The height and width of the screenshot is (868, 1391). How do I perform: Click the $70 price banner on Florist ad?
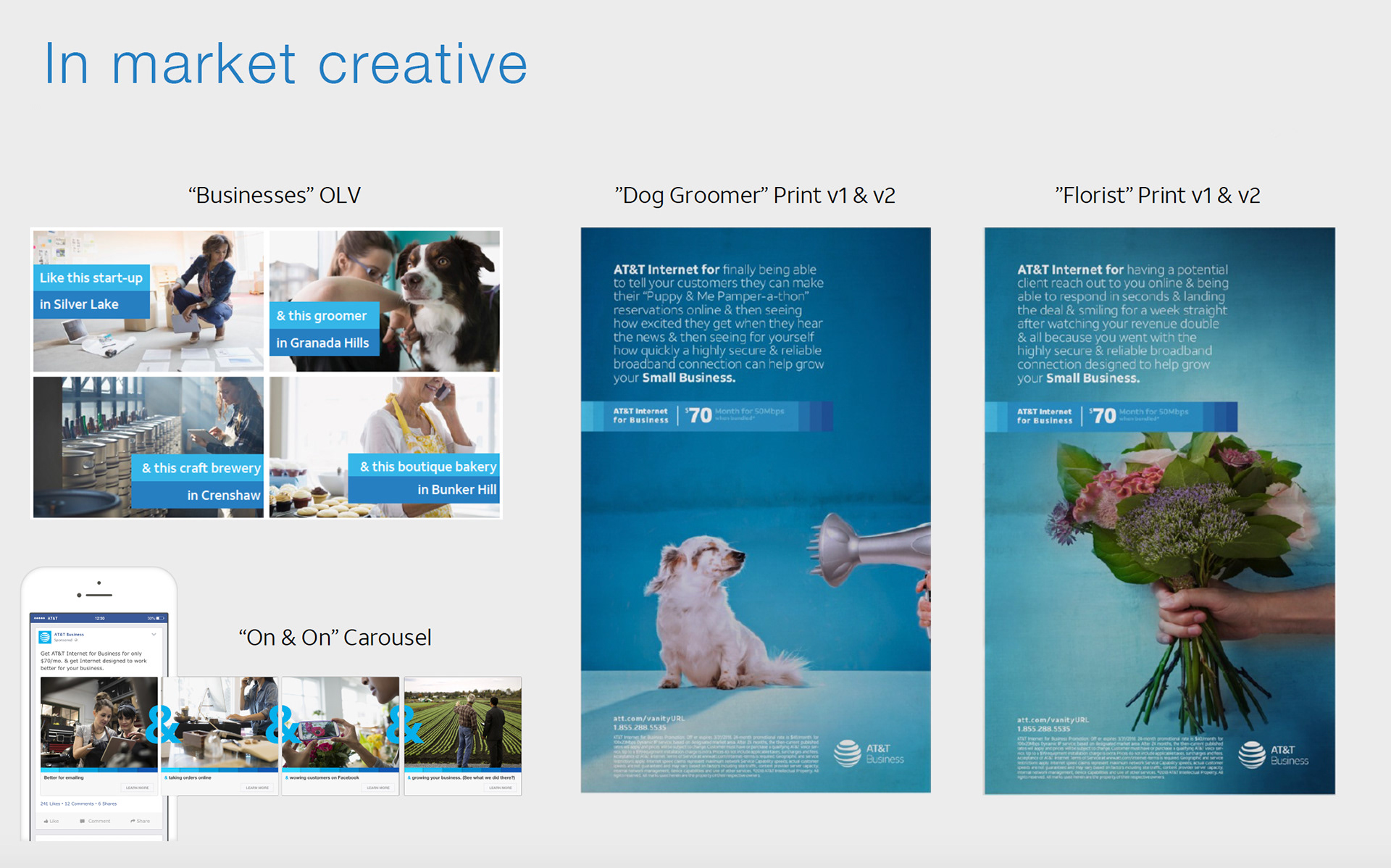(x=1111, y=417)
